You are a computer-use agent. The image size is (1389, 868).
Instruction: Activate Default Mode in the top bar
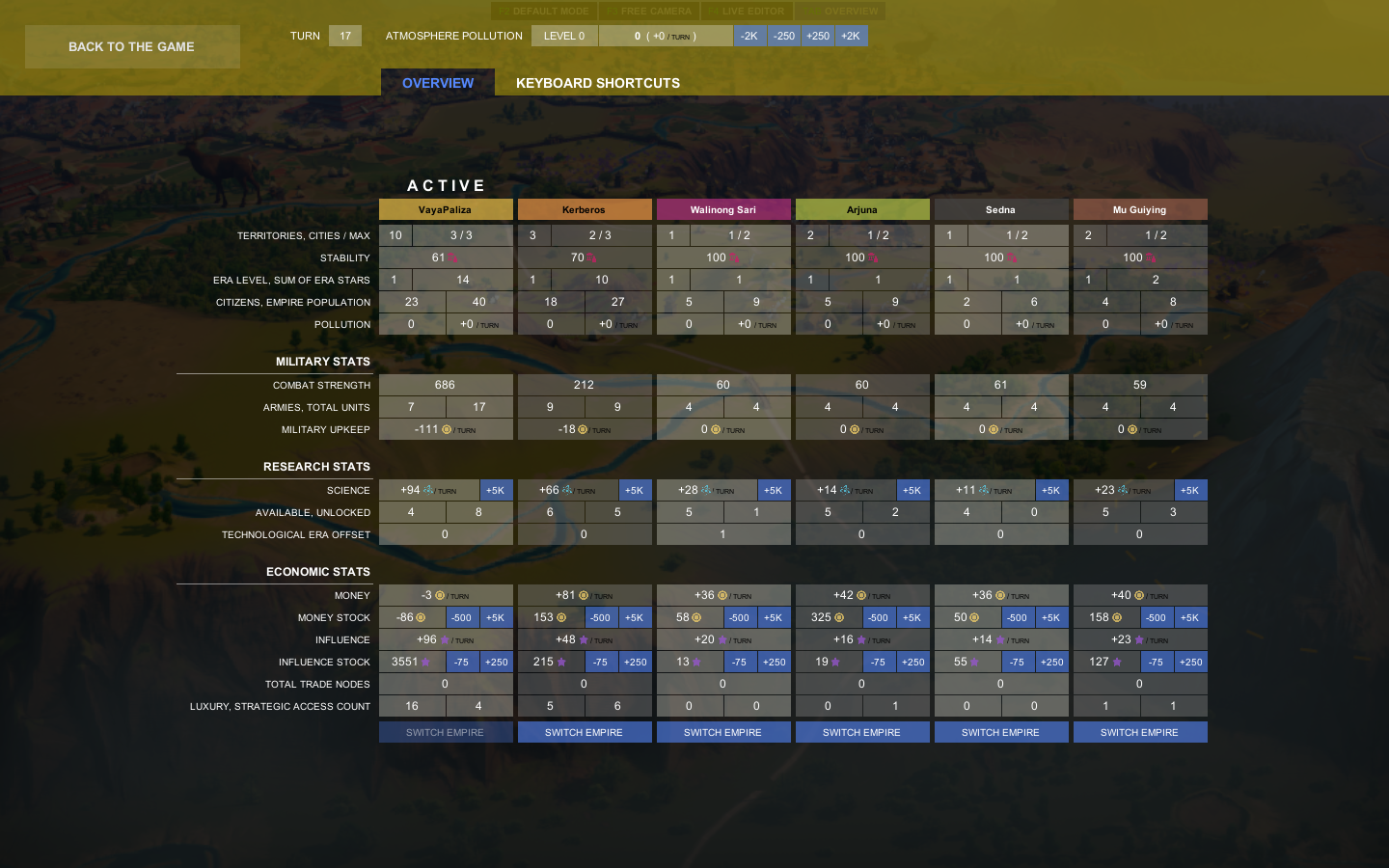click(545, 11)
